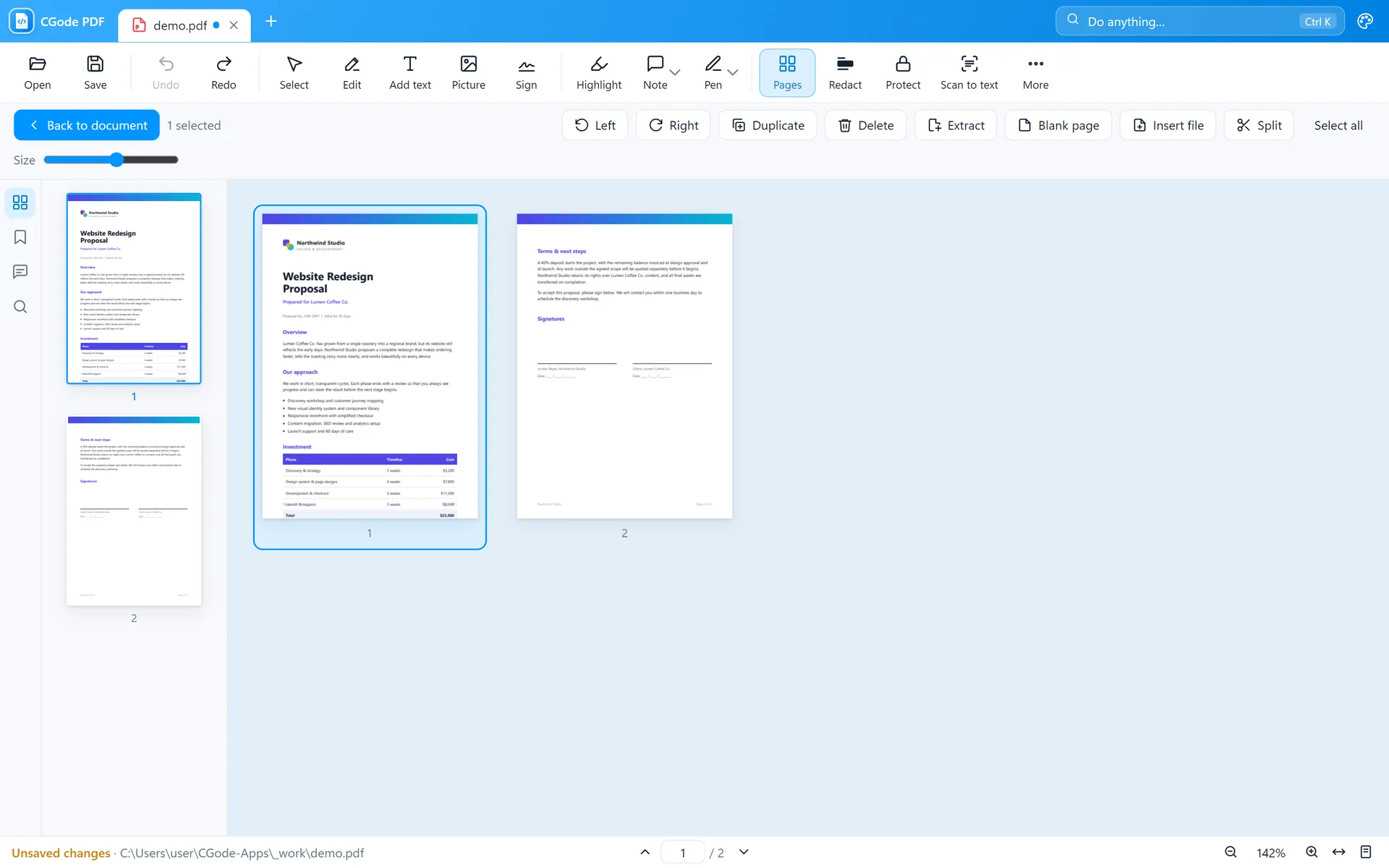Expand the Pen tool dropdown arrow
The width and height of the screenshot is (1389, 868).
click(733, 72)
